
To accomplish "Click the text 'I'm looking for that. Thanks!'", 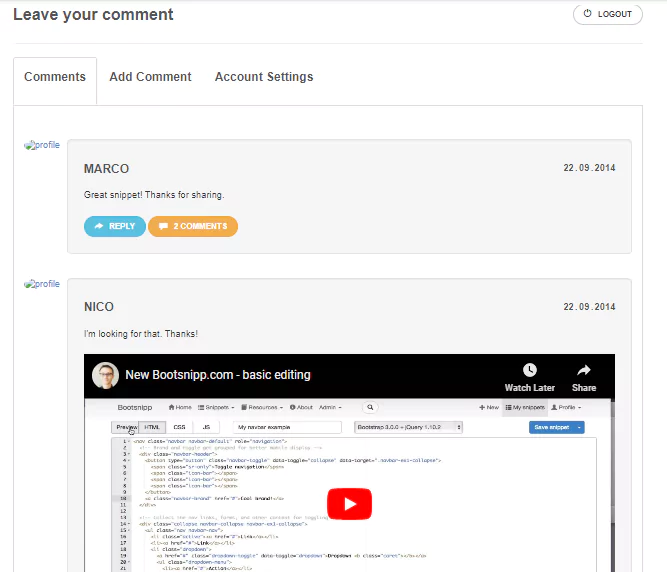I will coord(141,334).
